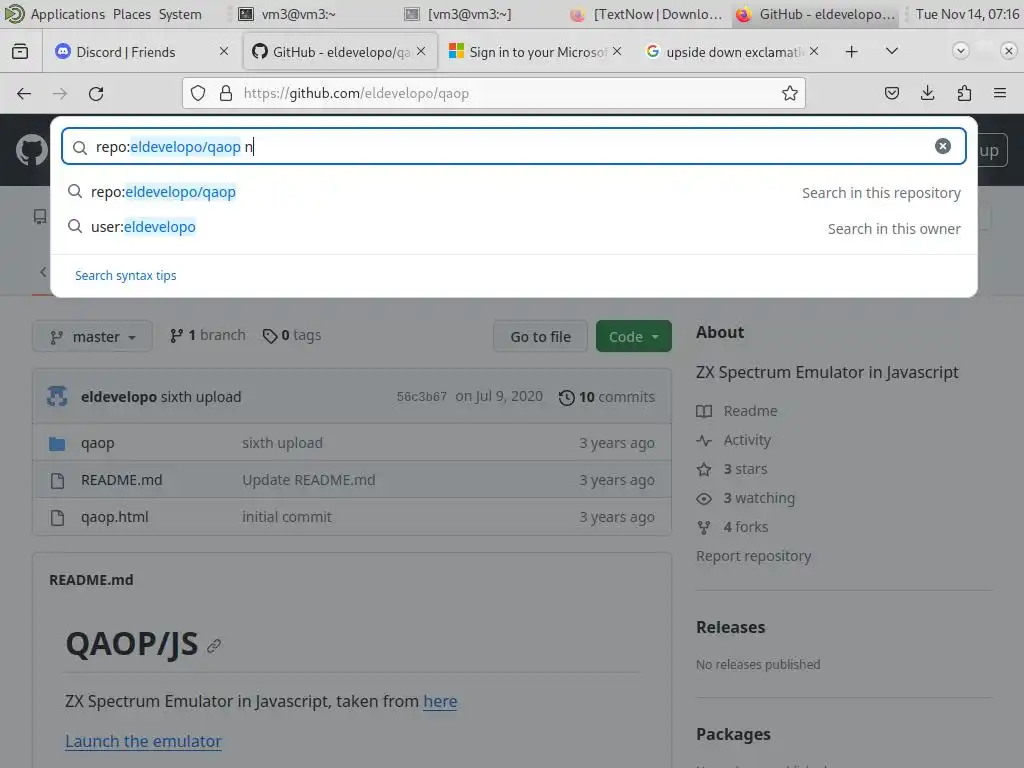Screen dimensions: 1024x768
Task: Clear the GitHub search input
Action: click(942, 146)
